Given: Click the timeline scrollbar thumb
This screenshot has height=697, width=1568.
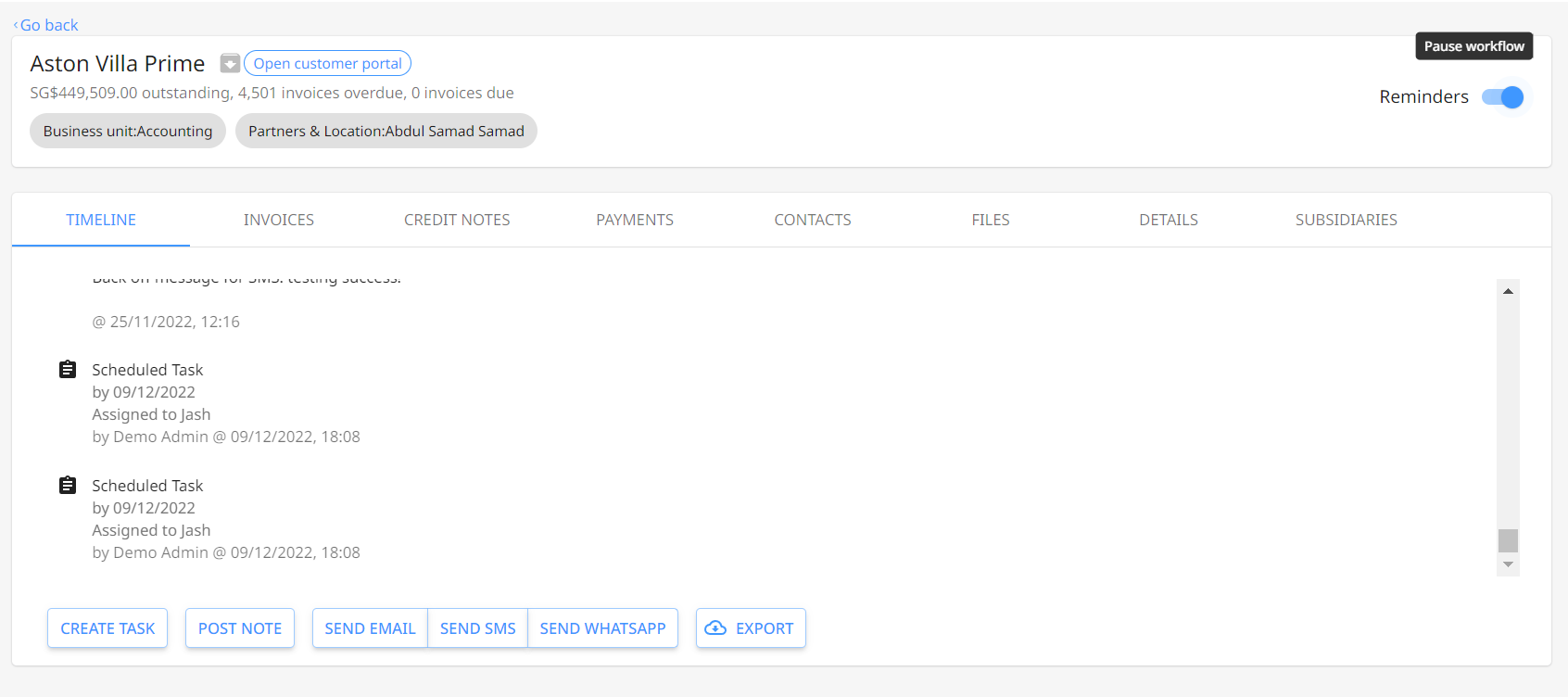Looking at the screenshot, I should click(1508, 540).
